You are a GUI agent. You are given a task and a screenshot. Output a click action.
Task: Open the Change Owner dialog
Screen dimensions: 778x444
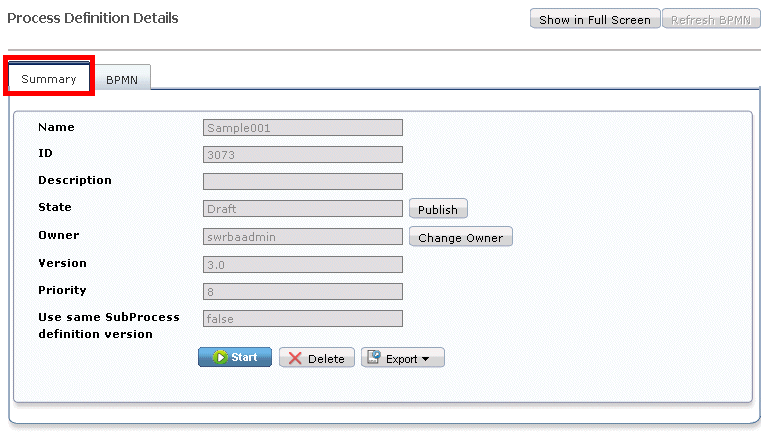pyautogui.click(x=460, y=237)
